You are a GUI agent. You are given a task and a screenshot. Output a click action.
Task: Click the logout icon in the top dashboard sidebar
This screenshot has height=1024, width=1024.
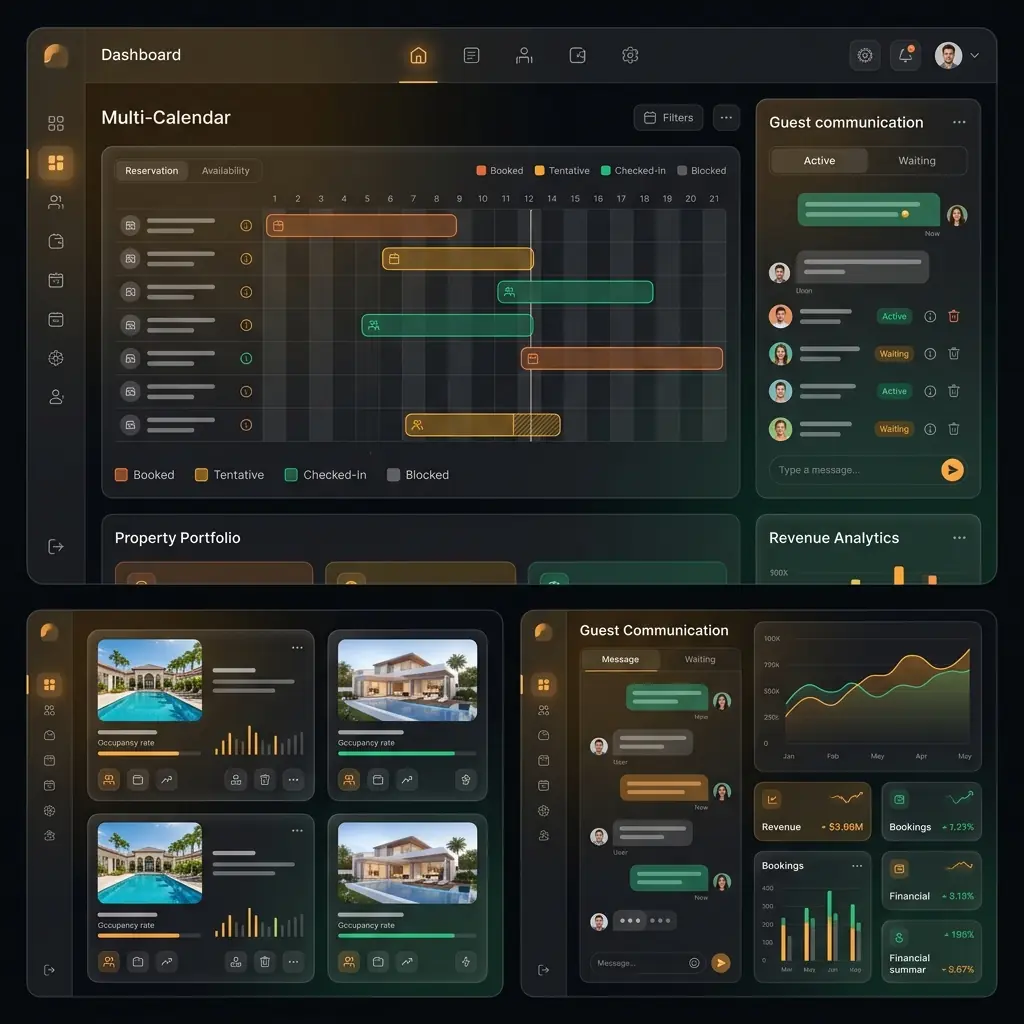pos(56,546)
